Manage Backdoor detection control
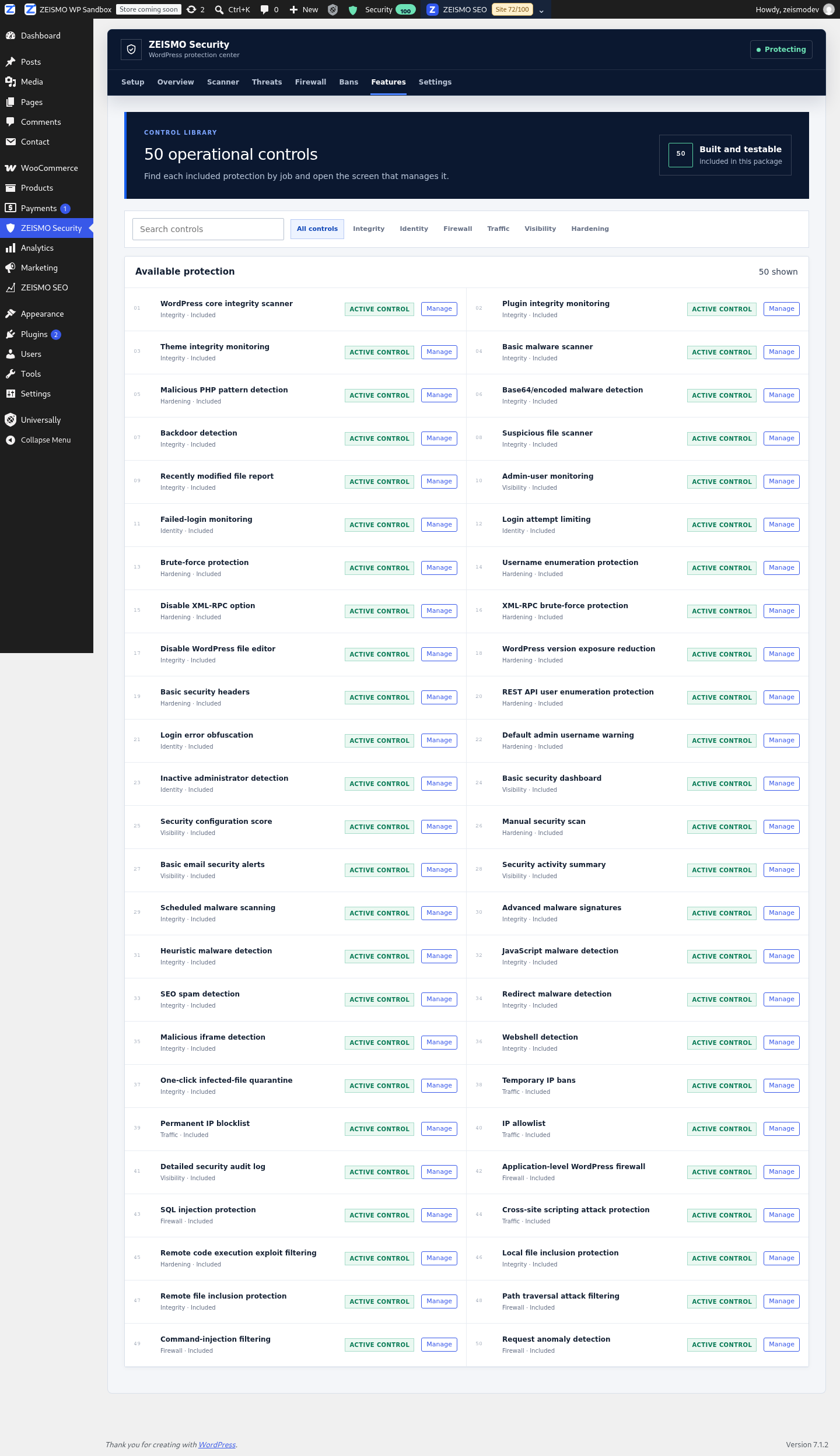 pos(439,438)
